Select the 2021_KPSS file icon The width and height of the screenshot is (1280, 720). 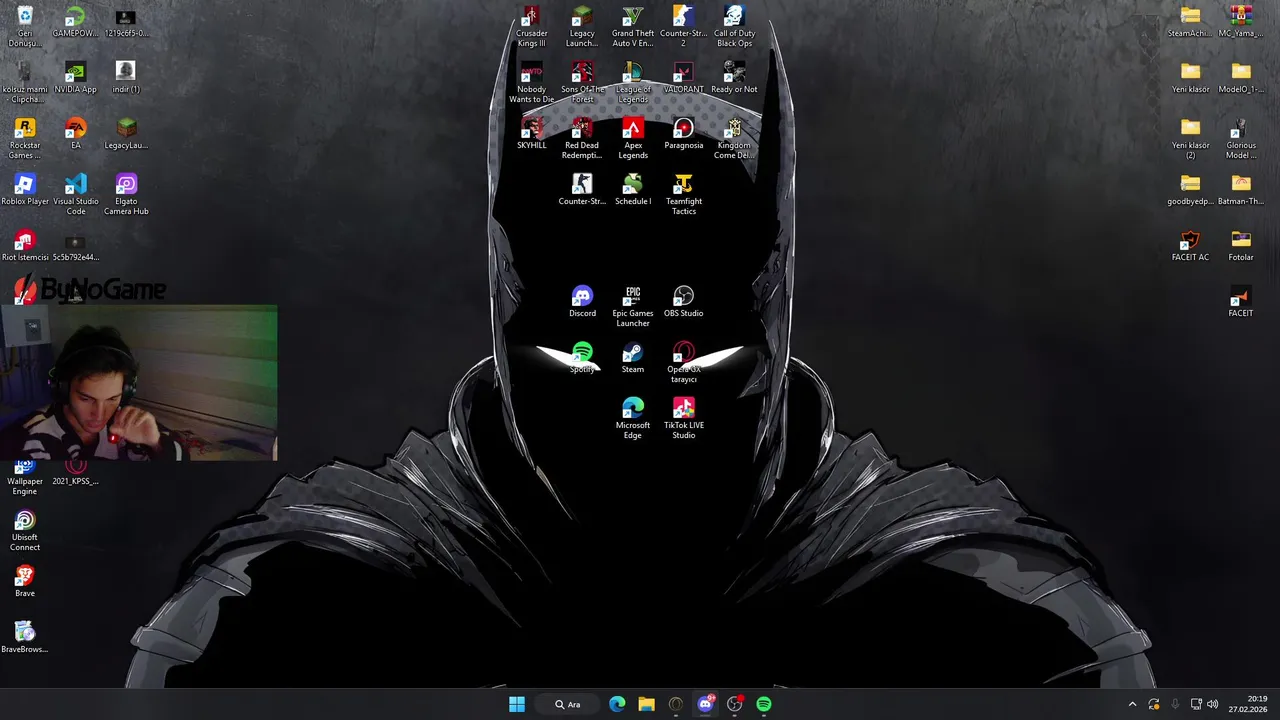75,473
